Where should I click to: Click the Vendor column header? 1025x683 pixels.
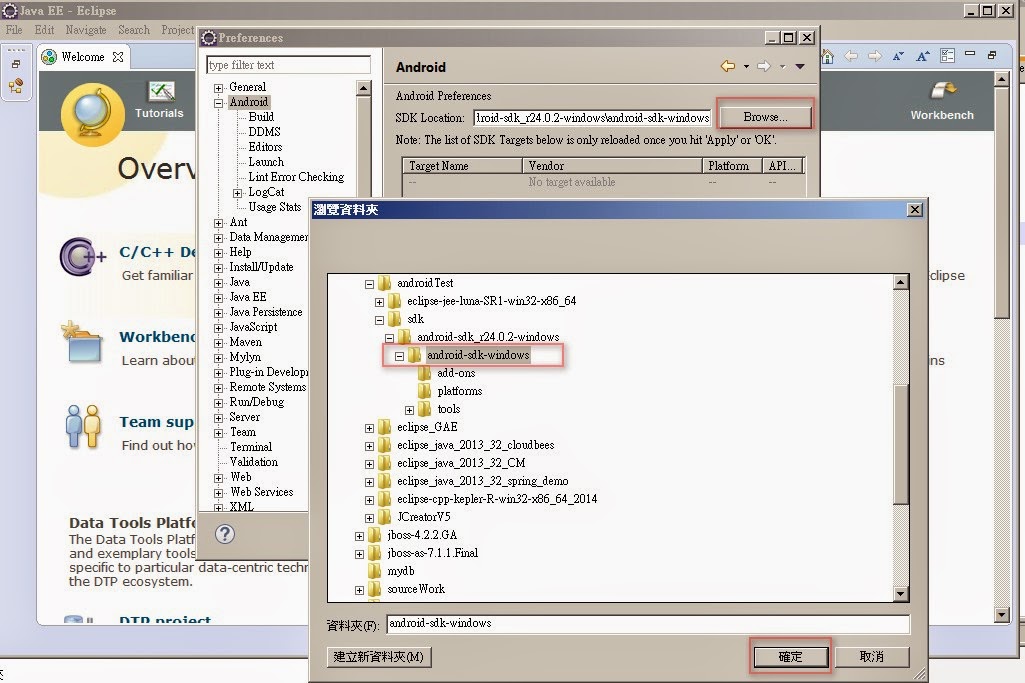612,166
